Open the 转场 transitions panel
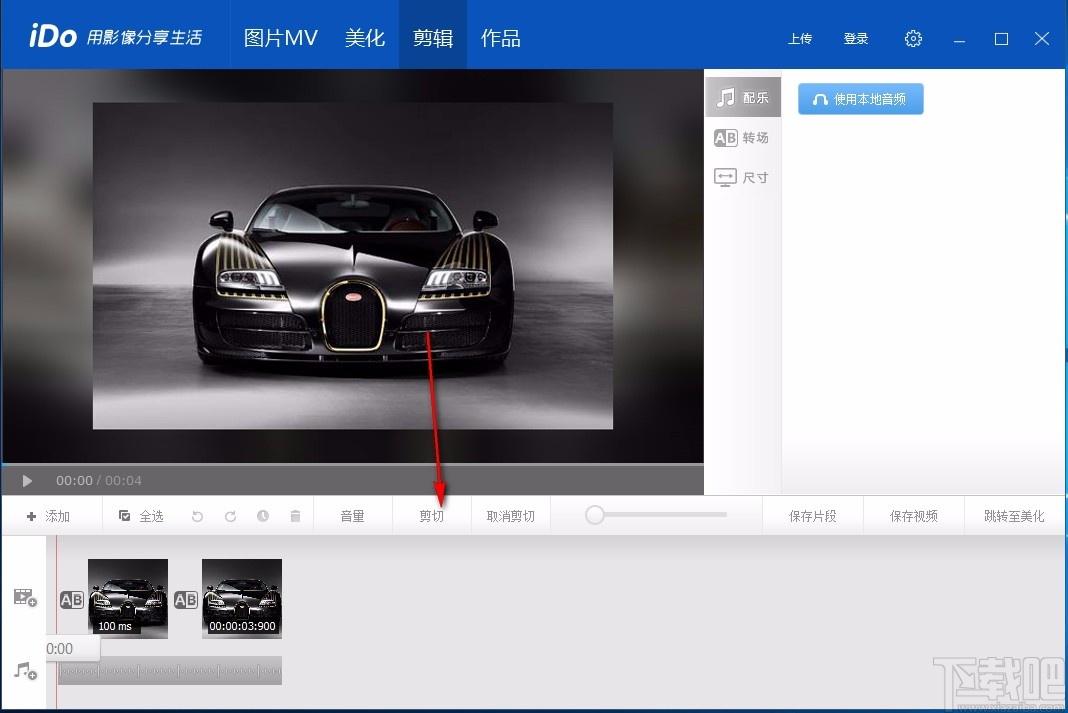 [x=742, y=138]
